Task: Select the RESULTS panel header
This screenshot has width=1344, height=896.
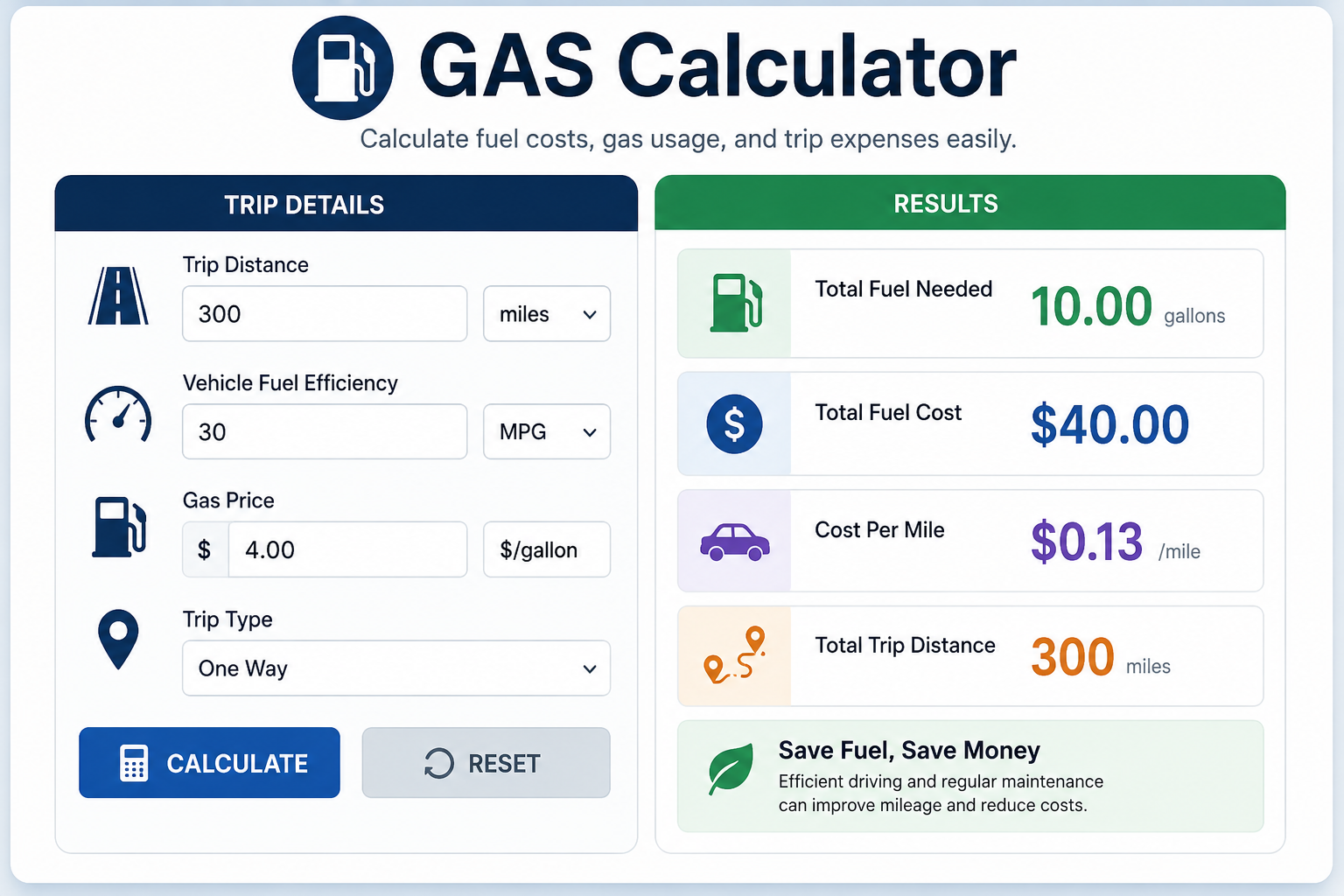Action: point(970,203)
